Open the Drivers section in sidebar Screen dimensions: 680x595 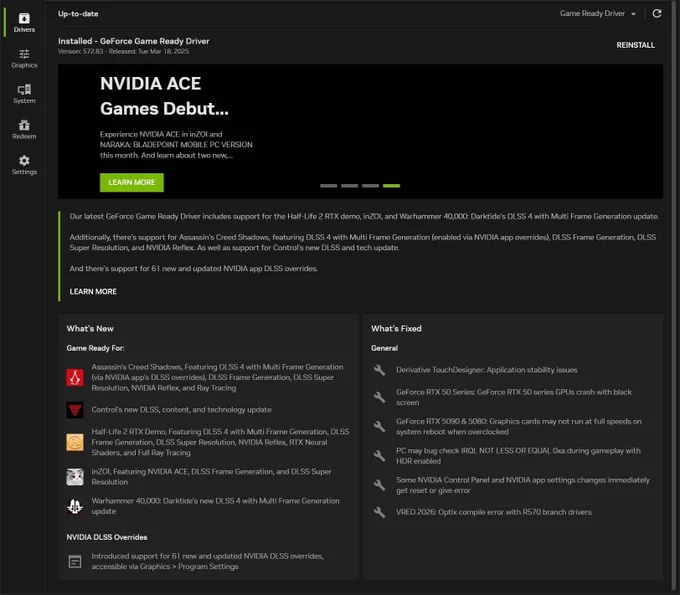pyautogui.click(x=24, y=23)
